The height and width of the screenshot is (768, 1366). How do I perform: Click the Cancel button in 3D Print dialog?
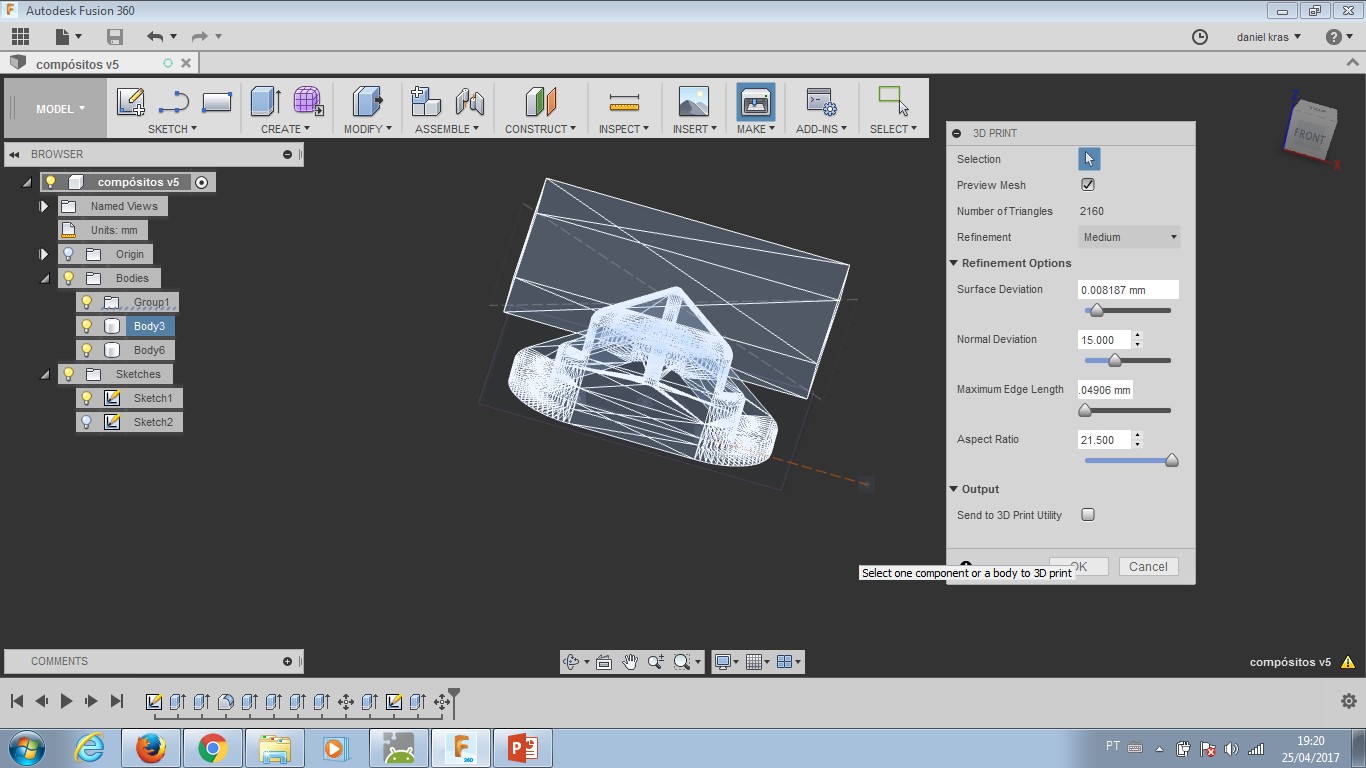1148,567
